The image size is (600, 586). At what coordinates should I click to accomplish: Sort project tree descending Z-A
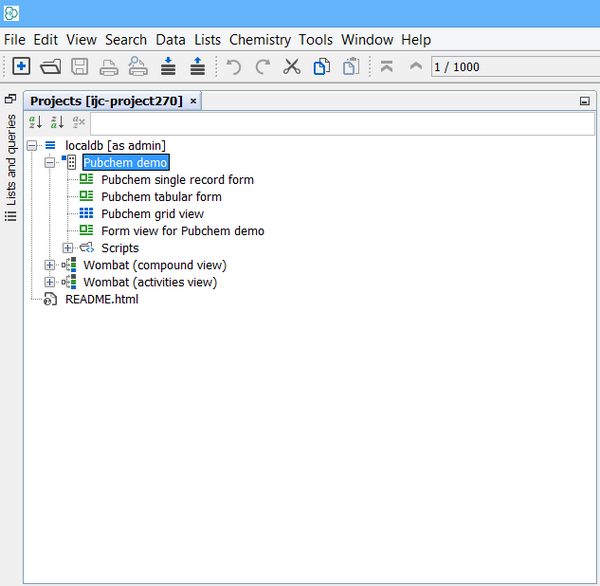point(57,122)
